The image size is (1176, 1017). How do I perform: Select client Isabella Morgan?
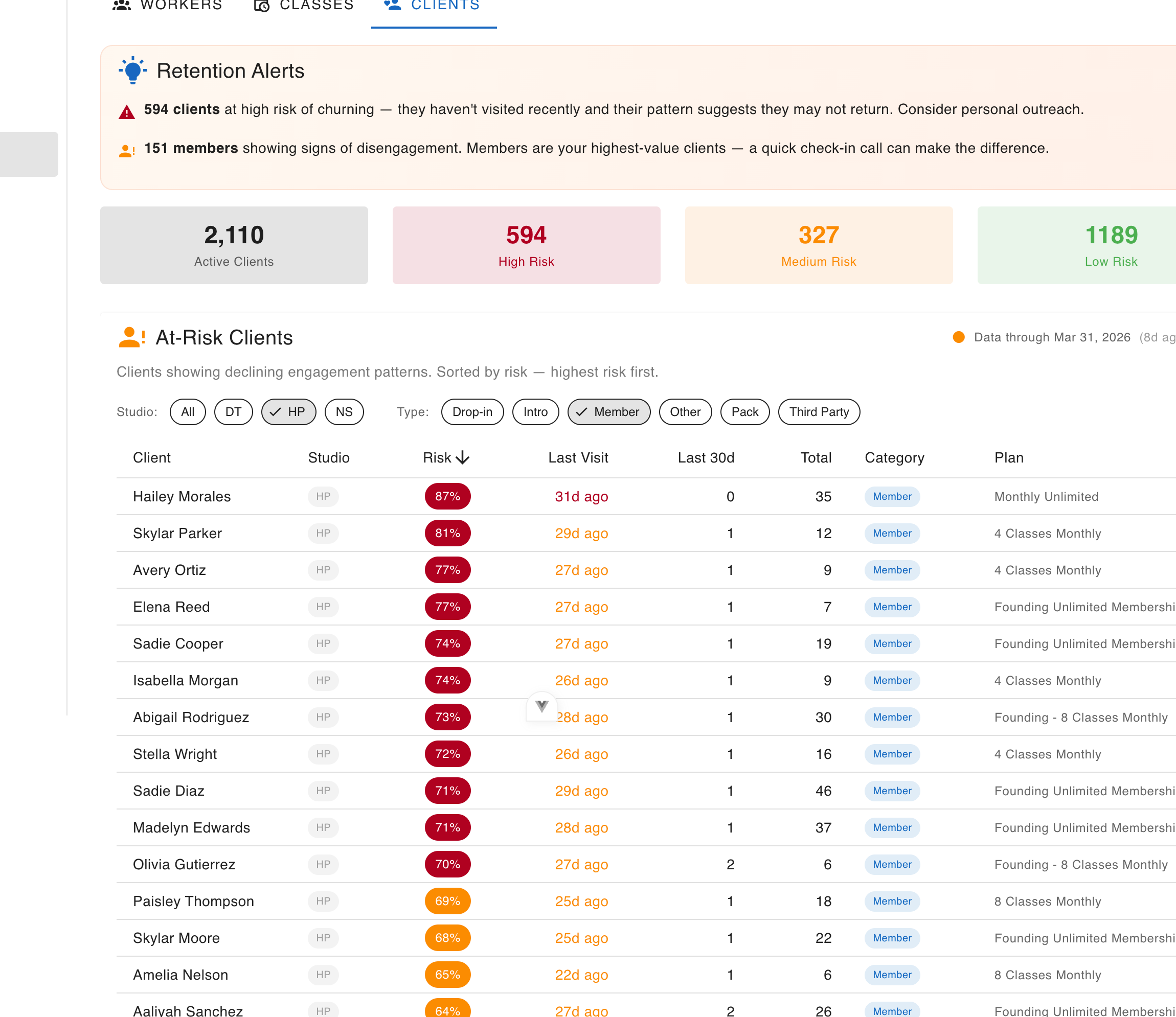pos(186,680)
